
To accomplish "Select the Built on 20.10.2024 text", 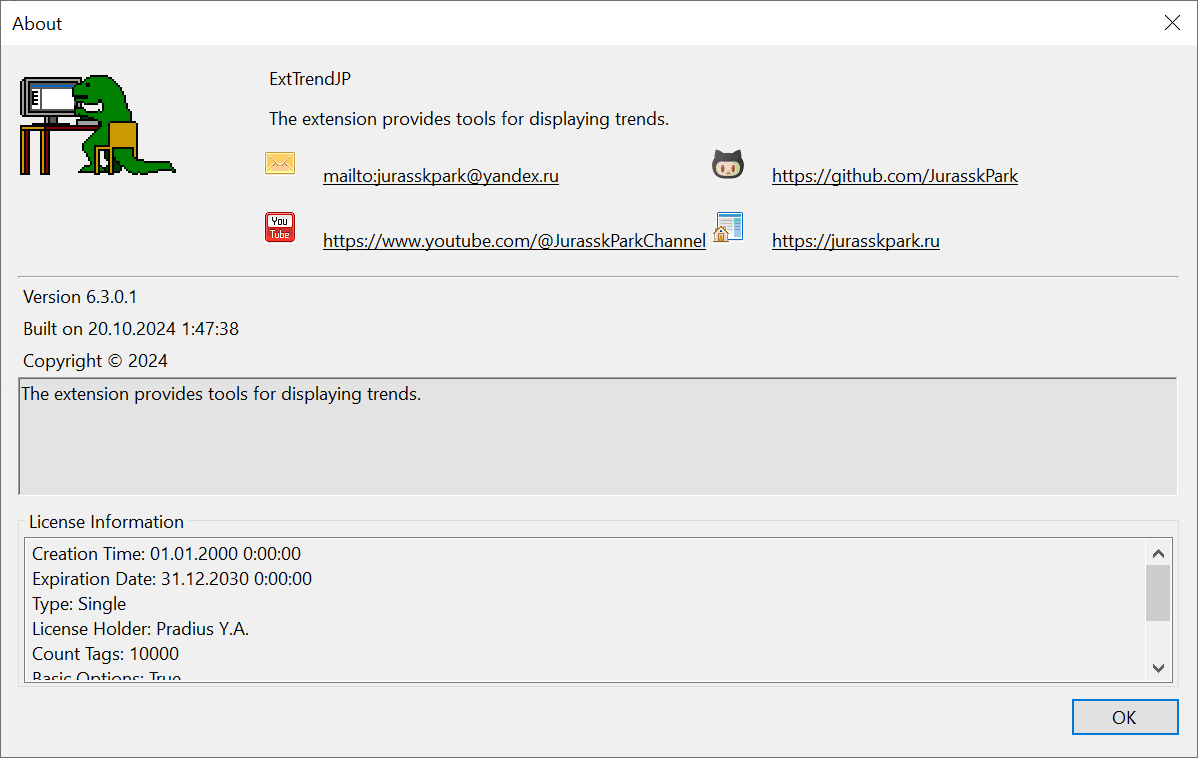I will point(131,329).
